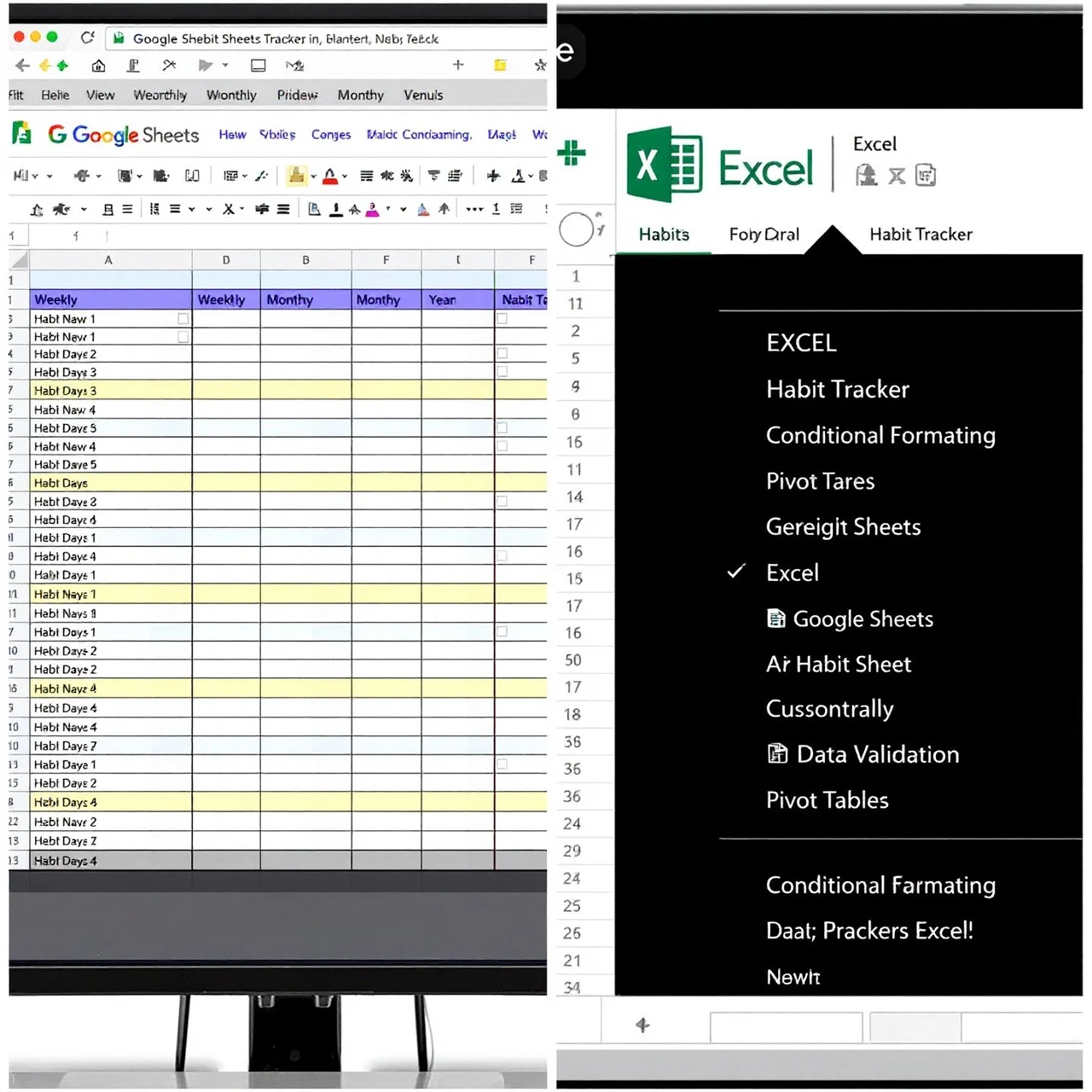
Task: Switch to the Habit Tracker tab in Excel
Action: point(921,234)
